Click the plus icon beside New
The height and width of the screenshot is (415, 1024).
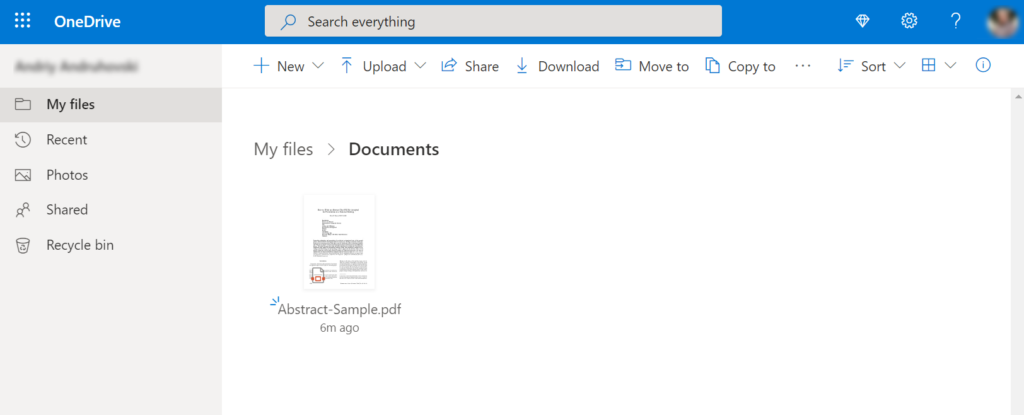point(261,66)
